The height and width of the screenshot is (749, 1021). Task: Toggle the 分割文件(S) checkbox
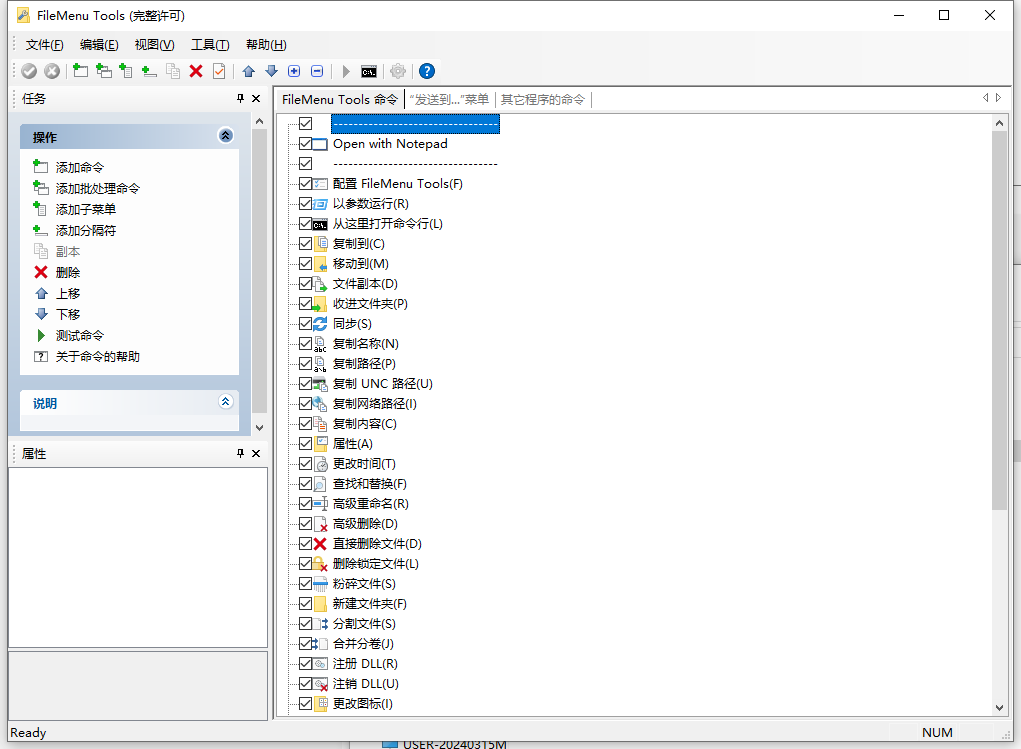(x=305, y=623)
